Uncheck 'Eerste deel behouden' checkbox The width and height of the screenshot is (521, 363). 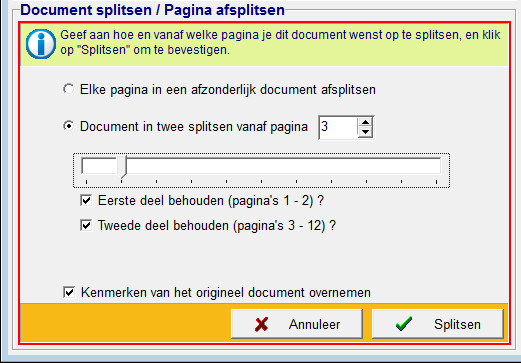86,200
